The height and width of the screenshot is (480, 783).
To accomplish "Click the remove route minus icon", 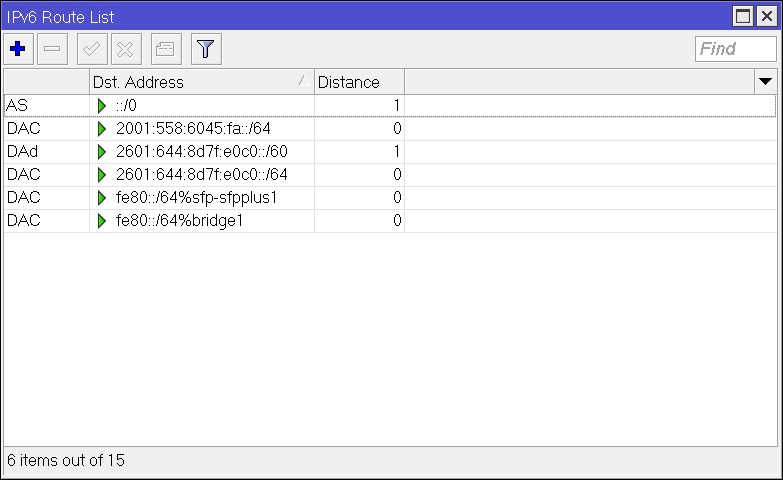I will [52, 49].
